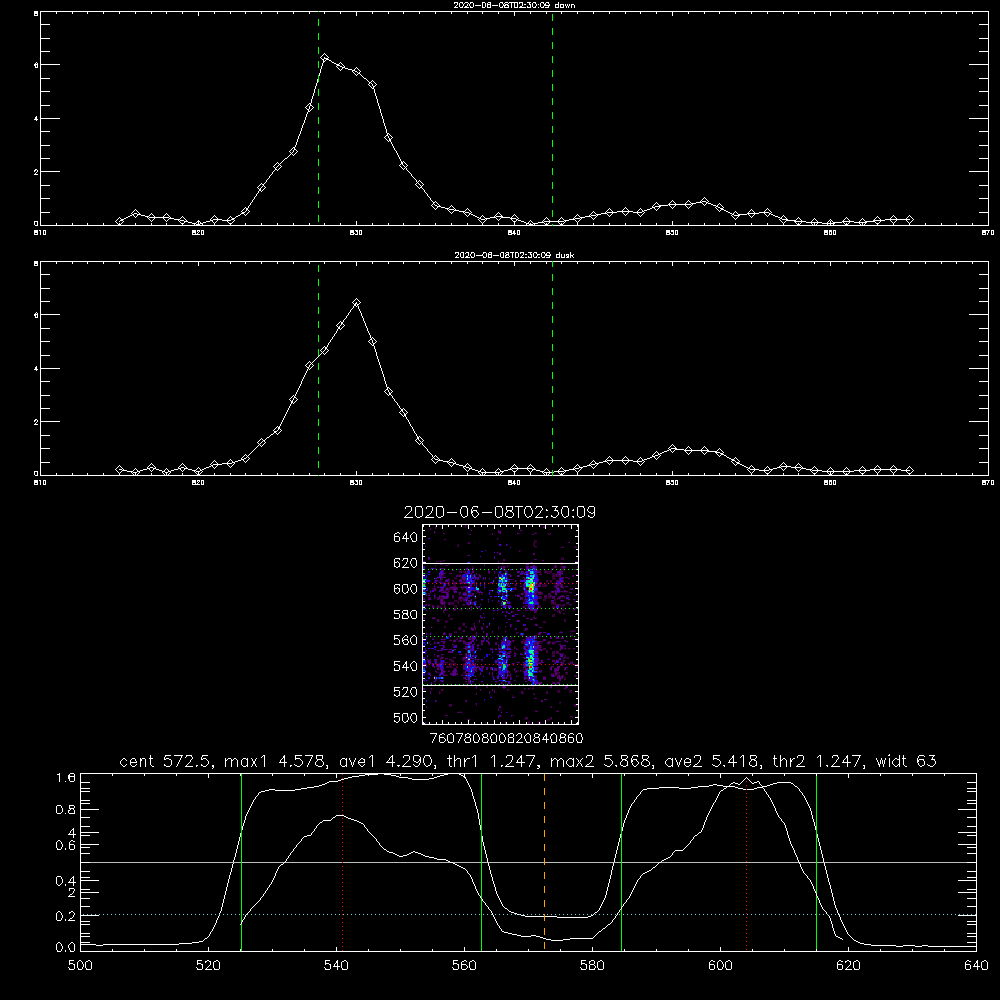Screen dimensions: 1000x1000
Task: Click the dusk plot x-axis label 850
Action: 672,483
